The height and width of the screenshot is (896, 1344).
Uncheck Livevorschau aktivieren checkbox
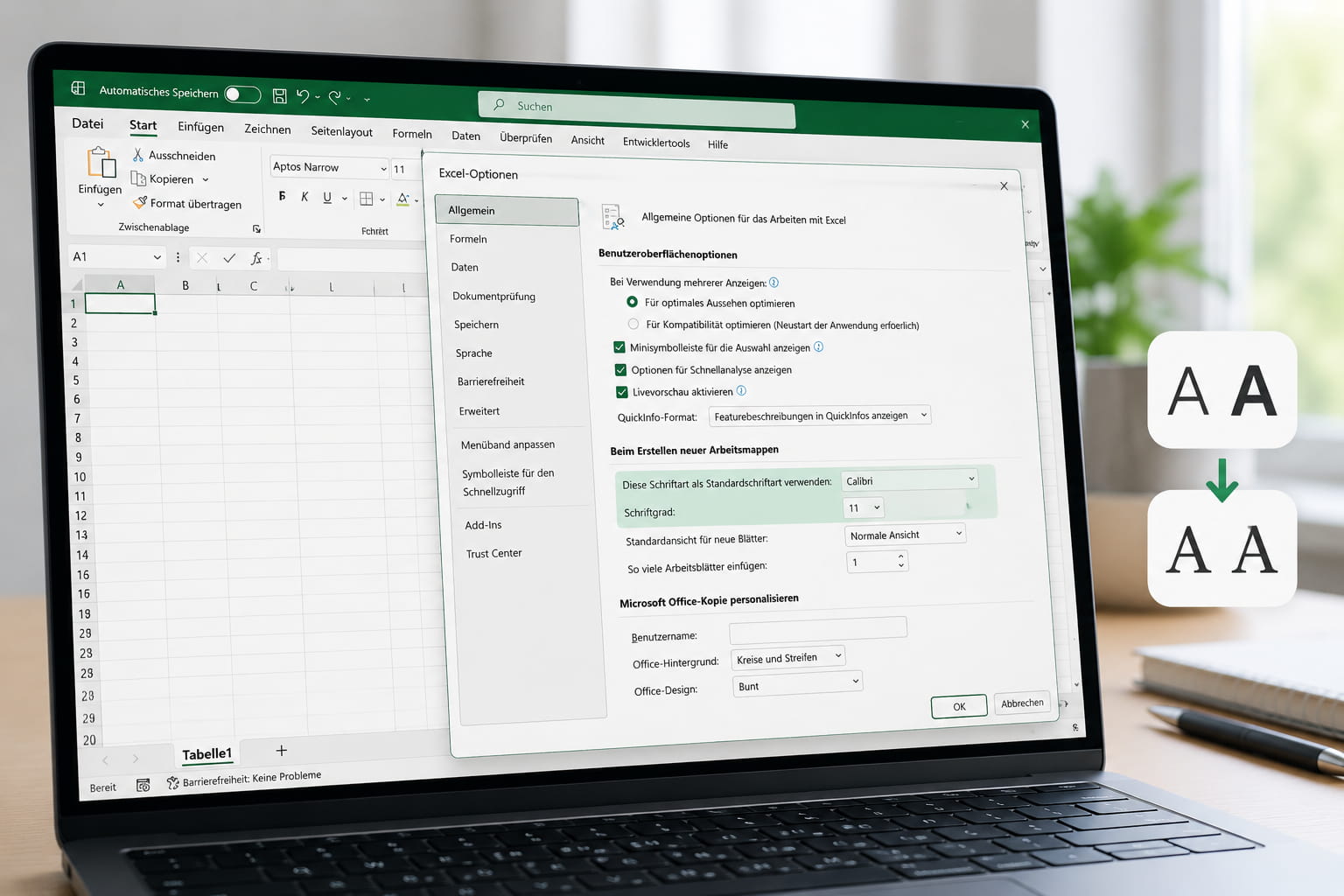622,392
